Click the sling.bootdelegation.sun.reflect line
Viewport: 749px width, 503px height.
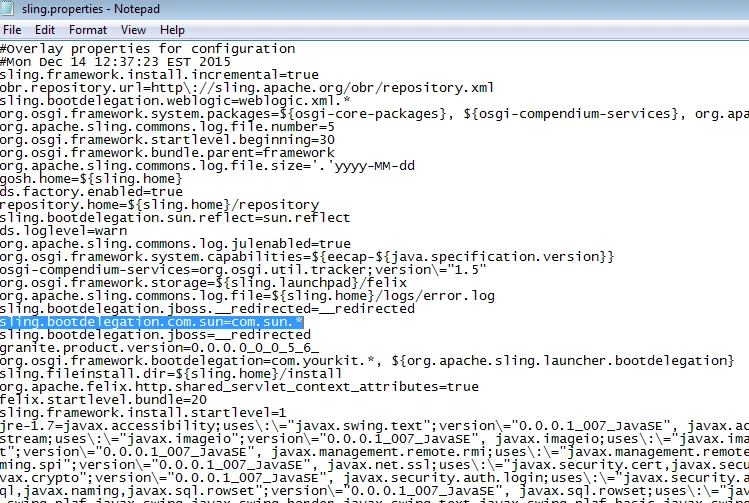(175, 218)
